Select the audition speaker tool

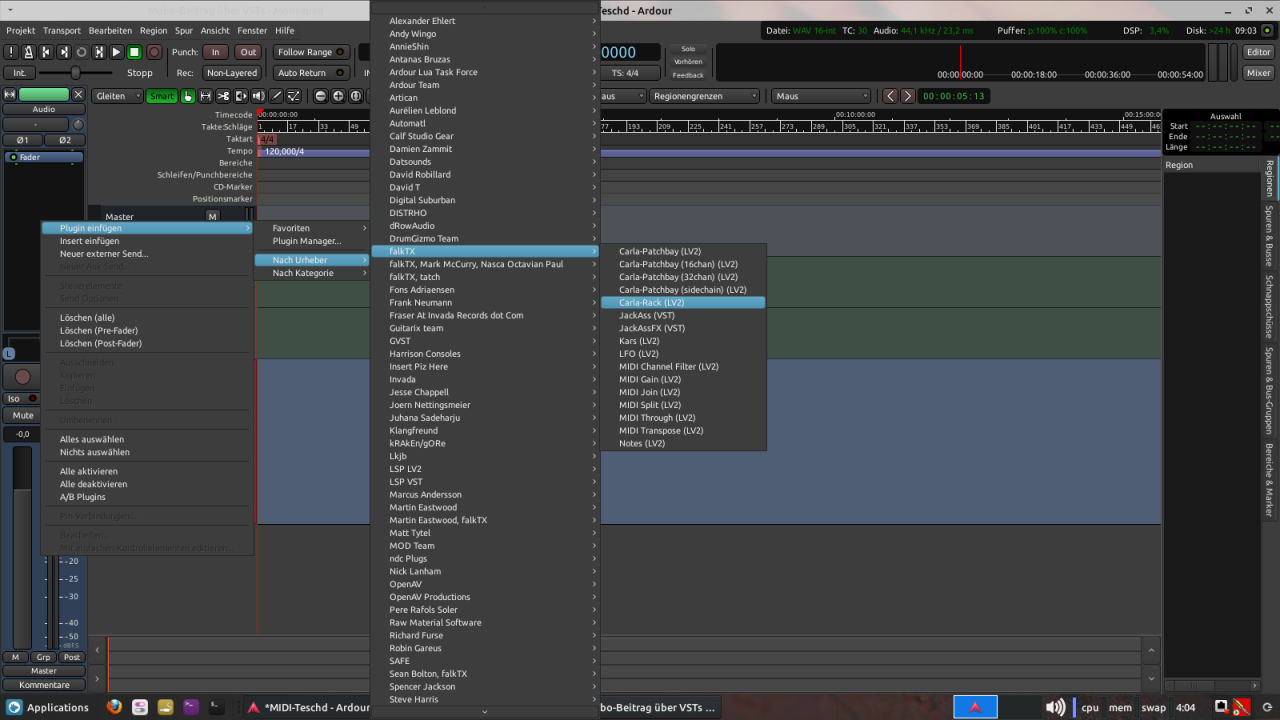(x=258, y=96)
